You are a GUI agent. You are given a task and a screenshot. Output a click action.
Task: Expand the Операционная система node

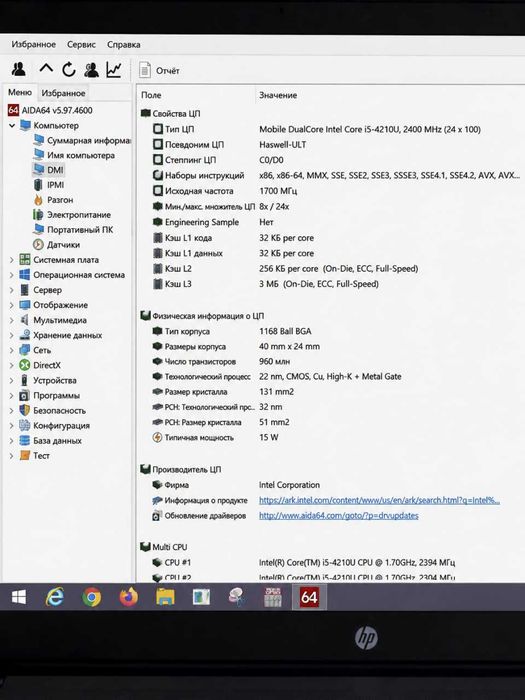[x=12, y=275]
